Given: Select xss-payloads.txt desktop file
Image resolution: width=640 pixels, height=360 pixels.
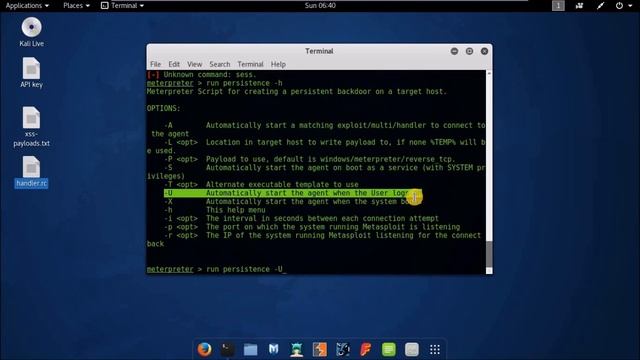Looking at the screenshot, I should coord(31,127).
